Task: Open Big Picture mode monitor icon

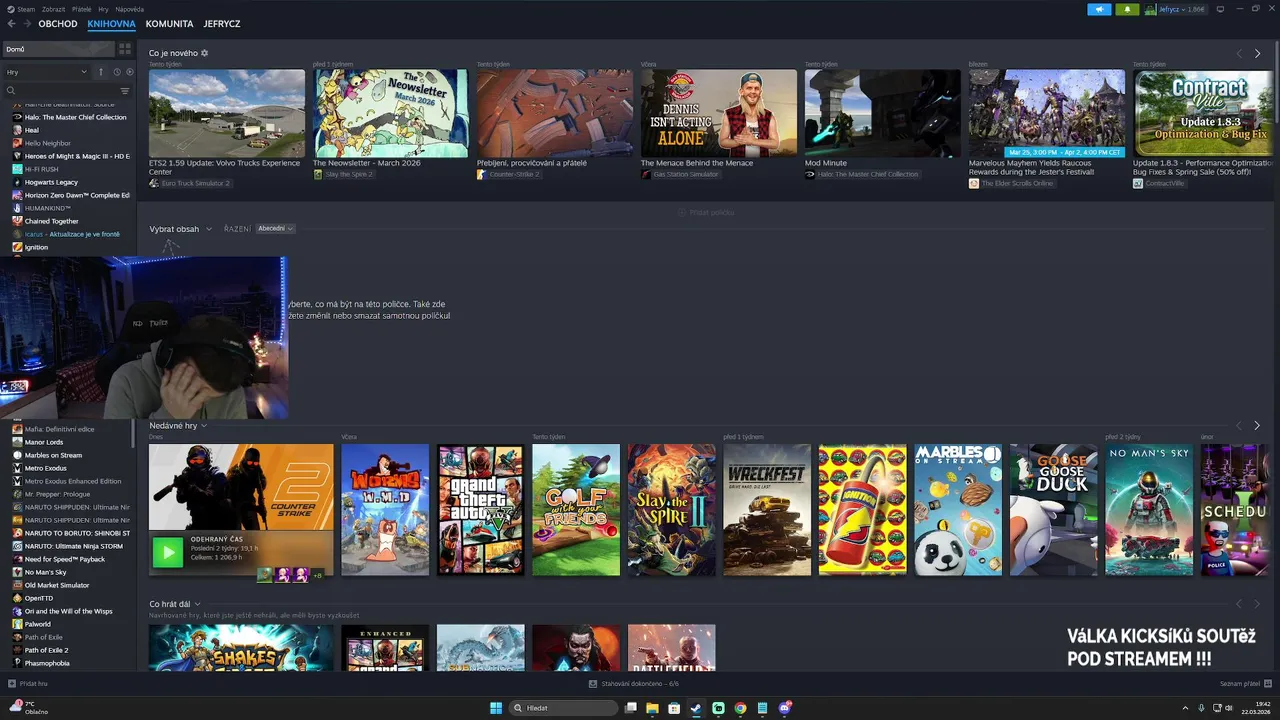Action: [1220, 9]
